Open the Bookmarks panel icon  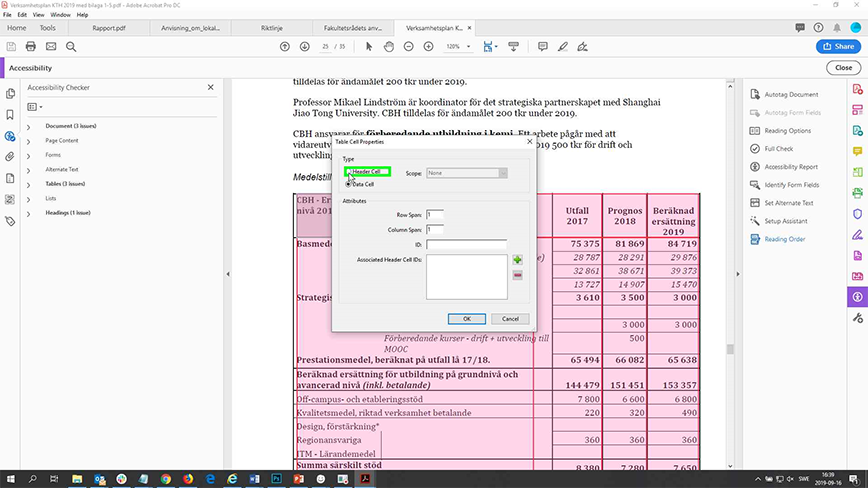[10, 115]
